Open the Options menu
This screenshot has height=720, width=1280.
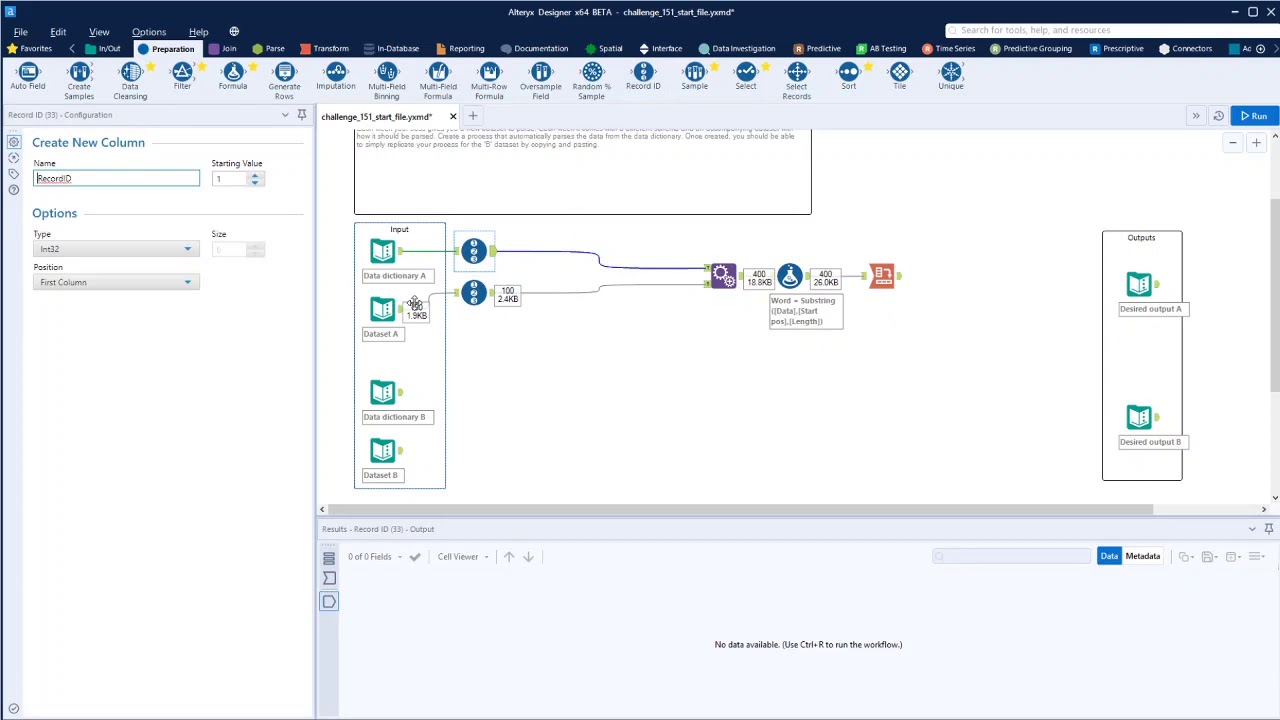coord(149,32)
